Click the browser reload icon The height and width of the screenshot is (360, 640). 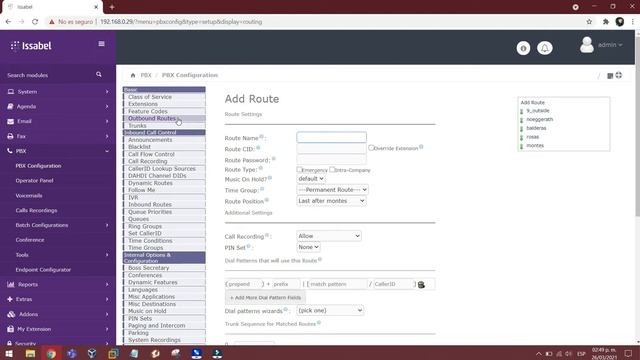(x=35, y=22)
